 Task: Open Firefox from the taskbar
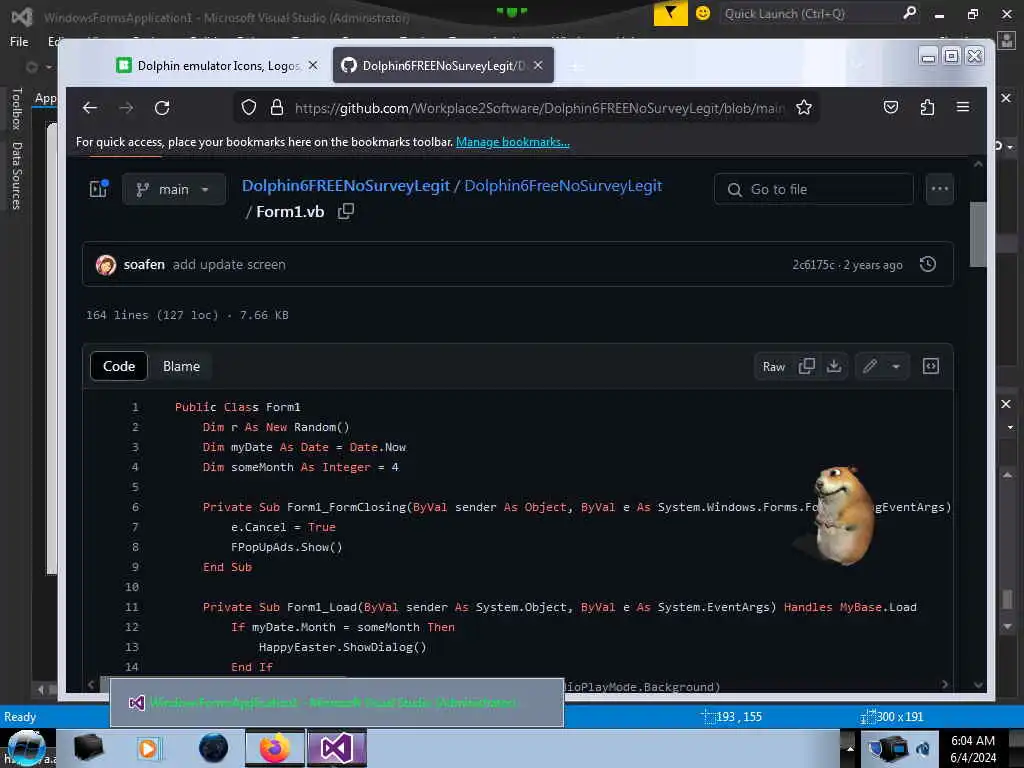tap(275, 748)
